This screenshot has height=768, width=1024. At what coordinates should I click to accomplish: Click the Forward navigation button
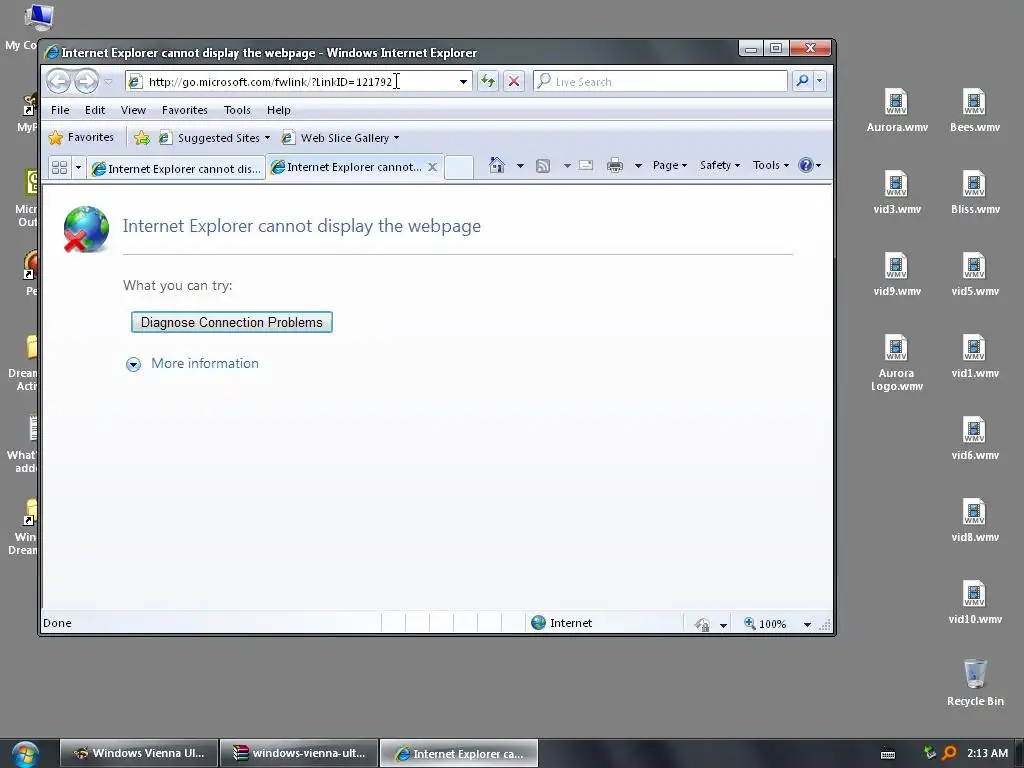(86, 82)
